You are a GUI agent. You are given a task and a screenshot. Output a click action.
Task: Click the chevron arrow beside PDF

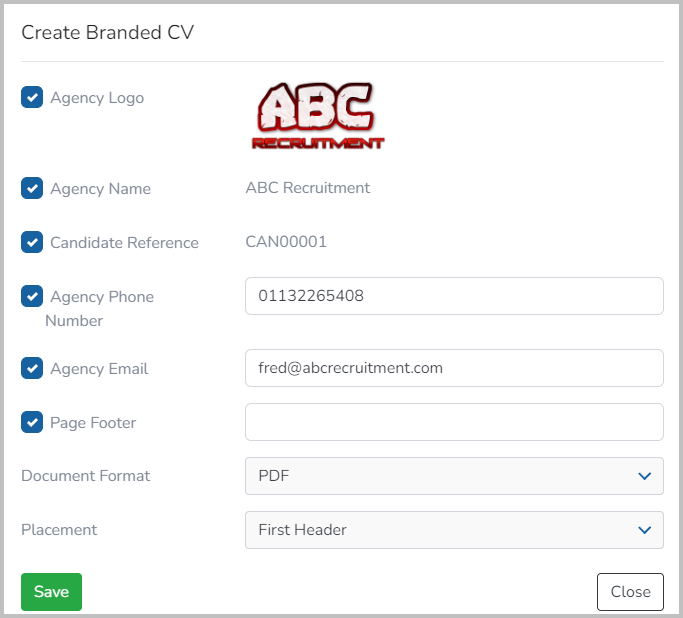pyautogui.click(x=644, y=476)
